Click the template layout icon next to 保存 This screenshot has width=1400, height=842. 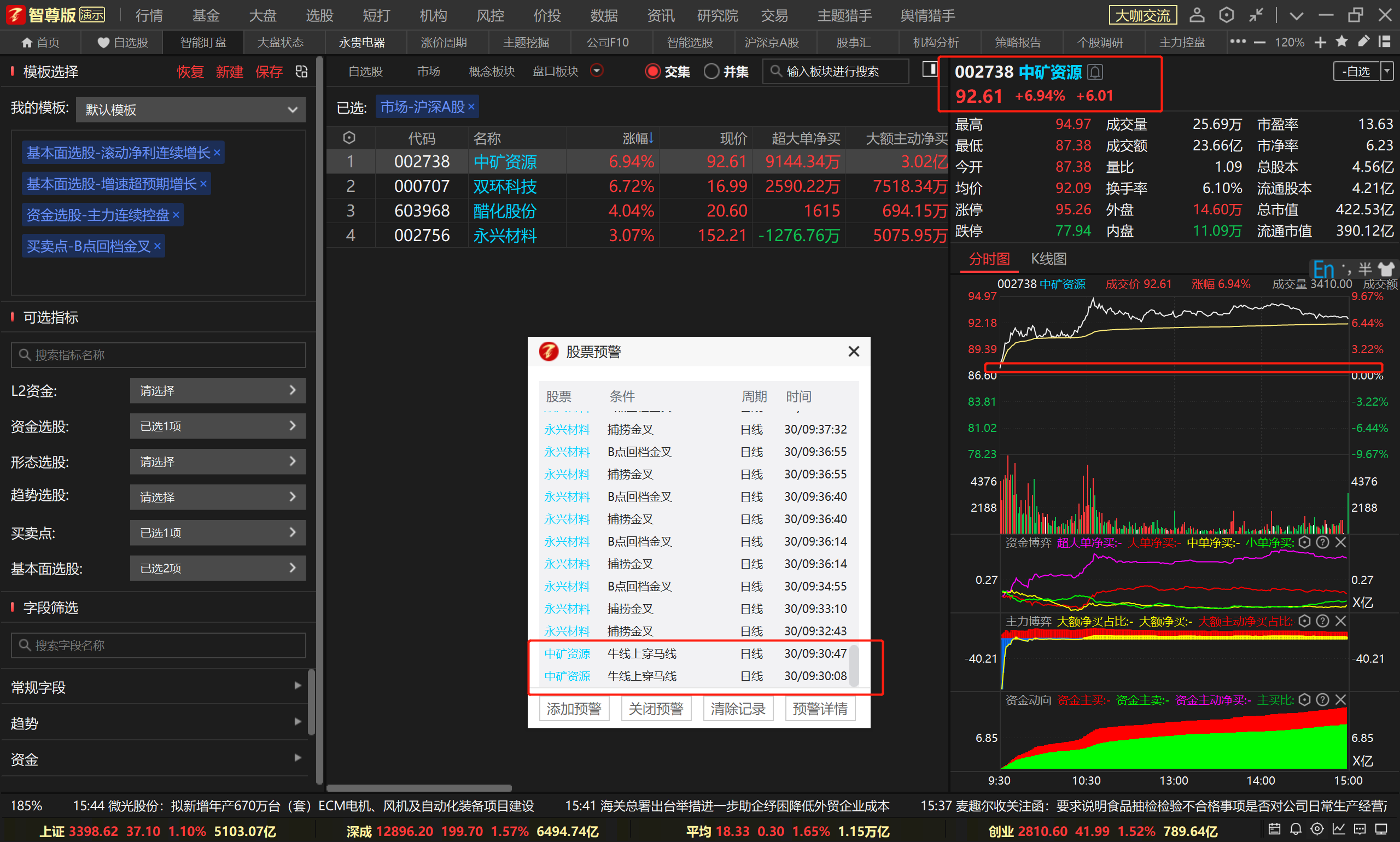302,72
